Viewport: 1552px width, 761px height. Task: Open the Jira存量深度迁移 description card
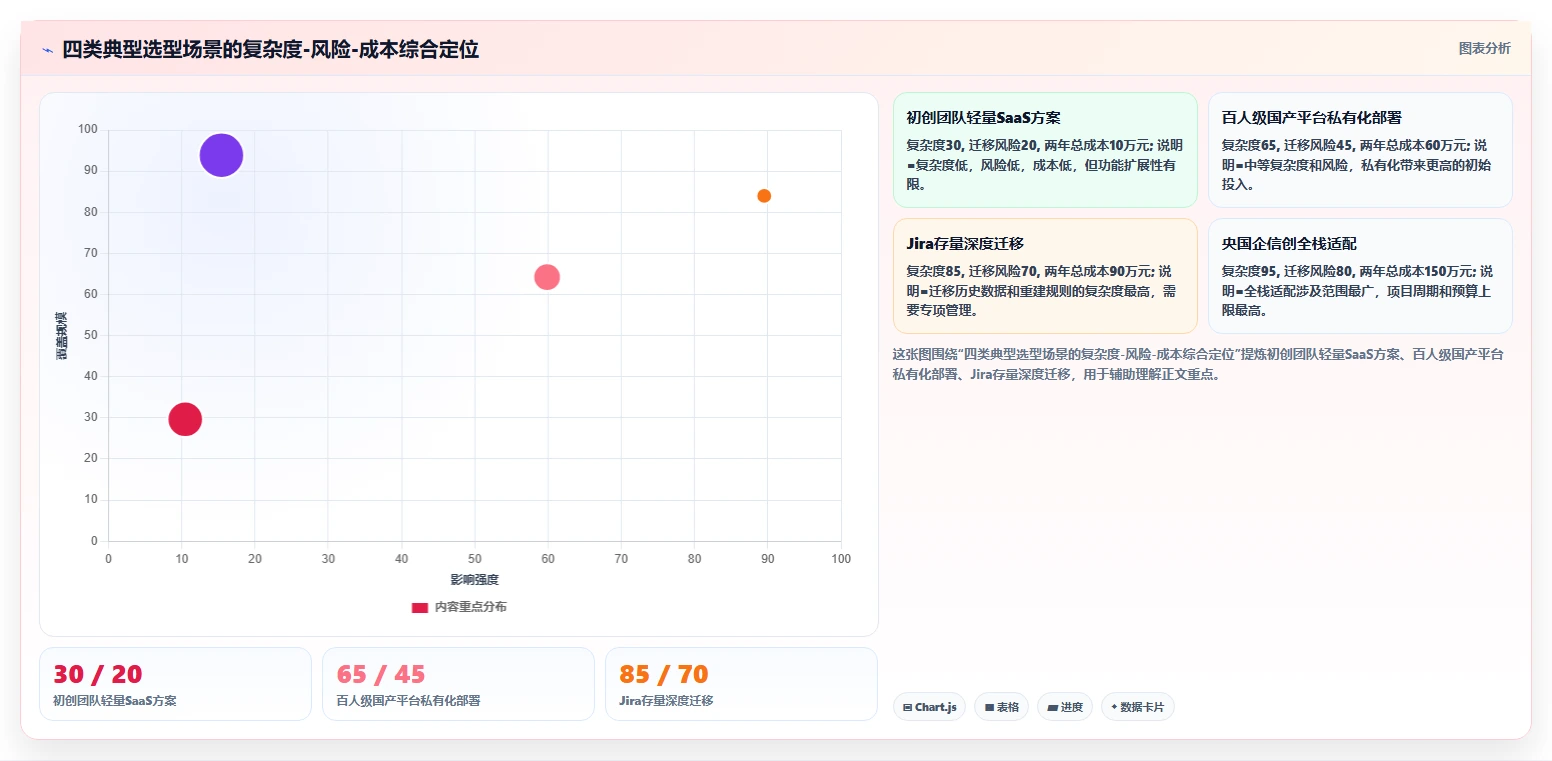1044,276
